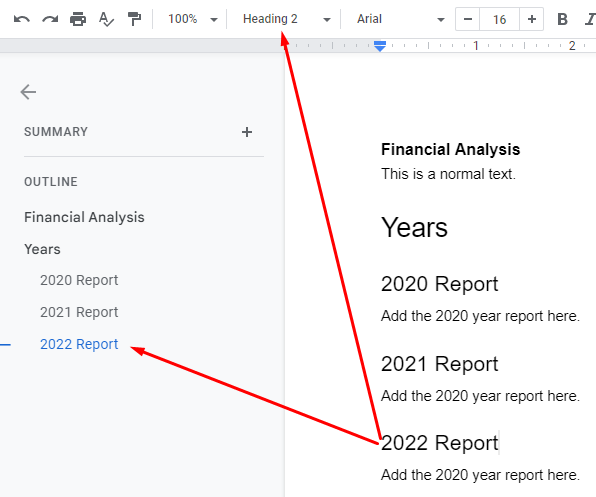Open the Heading 2 styles dropdown
Image resolution: width=596 pixels, height=497 pixels.
(x=287, y=19)
